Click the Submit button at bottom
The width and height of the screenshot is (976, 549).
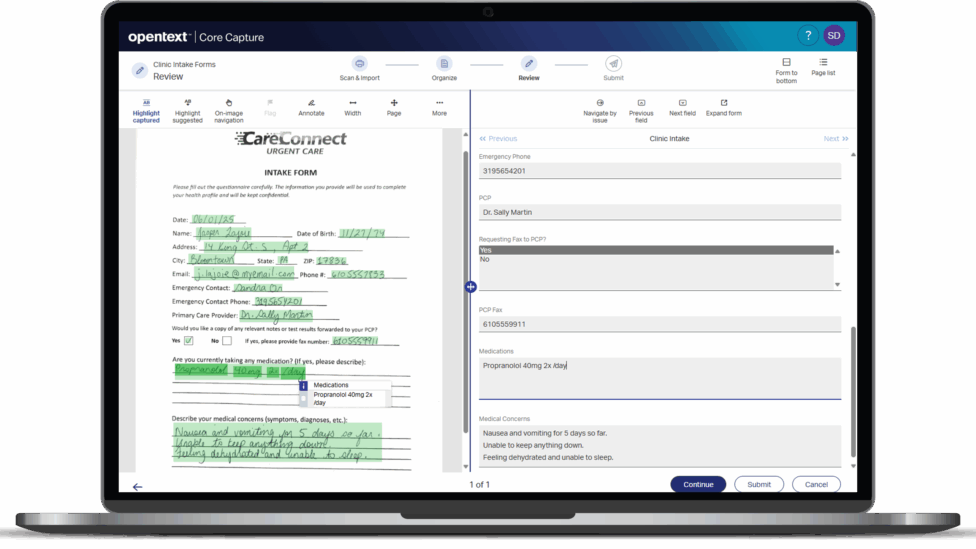759,484
